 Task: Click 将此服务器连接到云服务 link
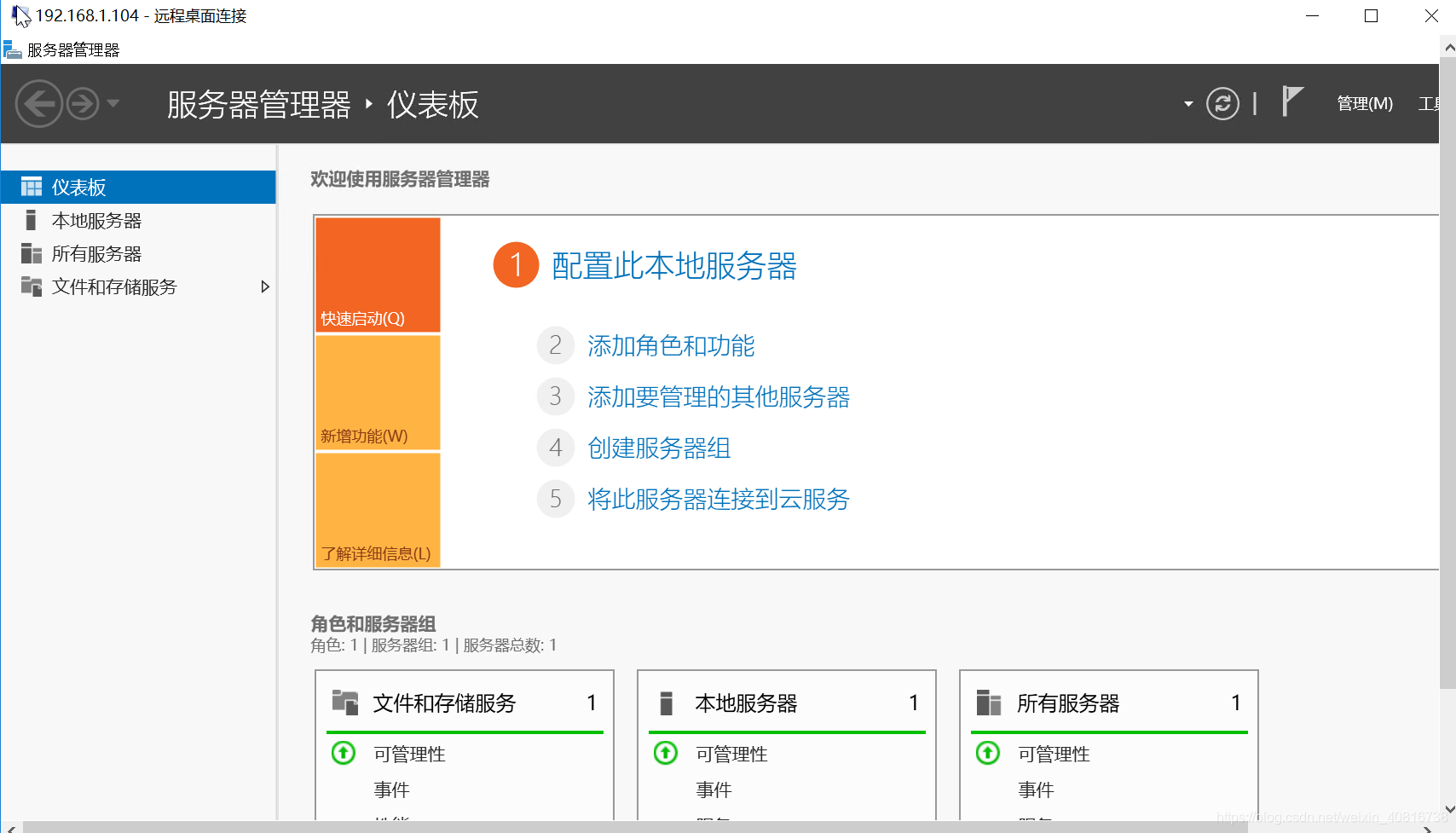pos(718,499)
